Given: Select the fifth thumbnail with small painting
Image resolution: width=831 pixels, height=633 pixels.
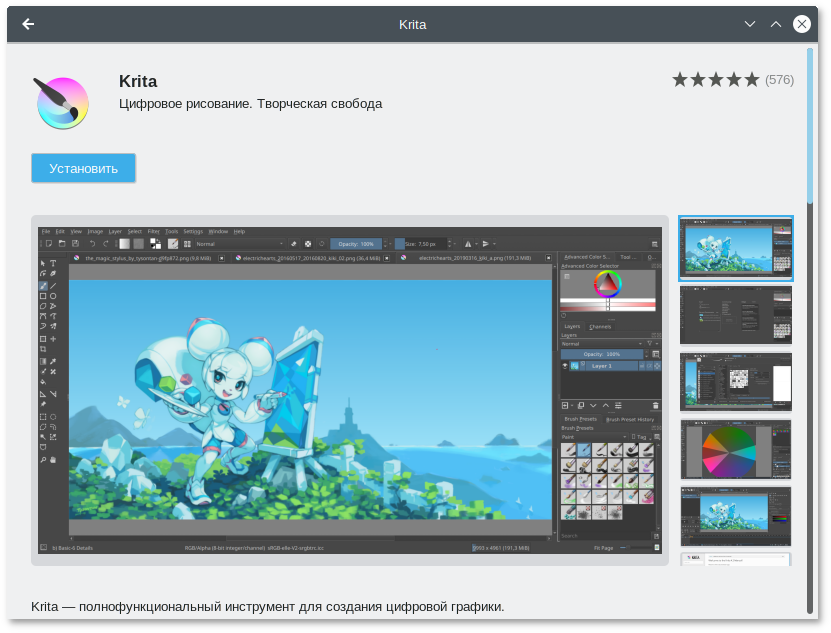Looking at the screenshot, I should (x=736, y=516).
